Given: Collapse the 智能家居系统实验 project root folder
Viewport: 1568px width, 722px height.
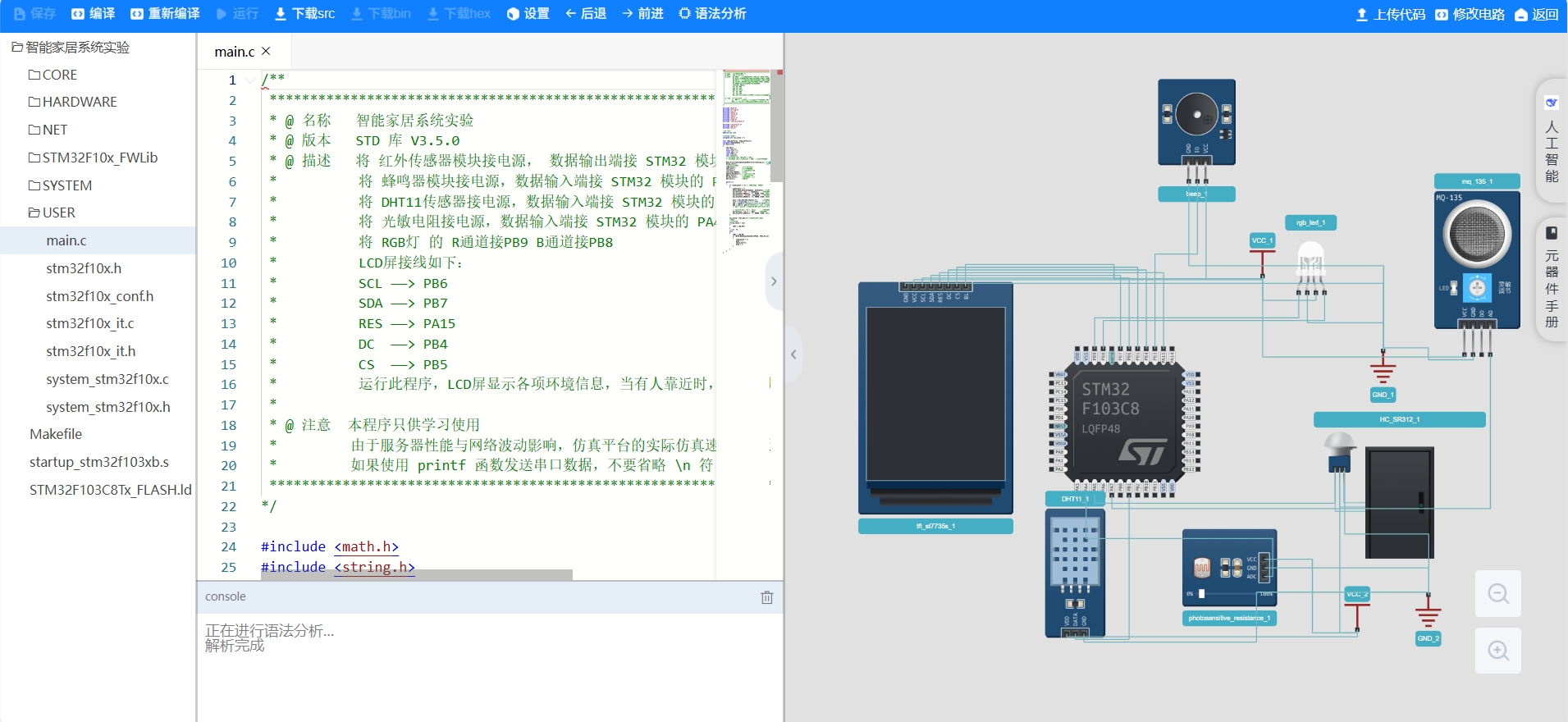Looking at the screenshot, I should coord(71,48).
